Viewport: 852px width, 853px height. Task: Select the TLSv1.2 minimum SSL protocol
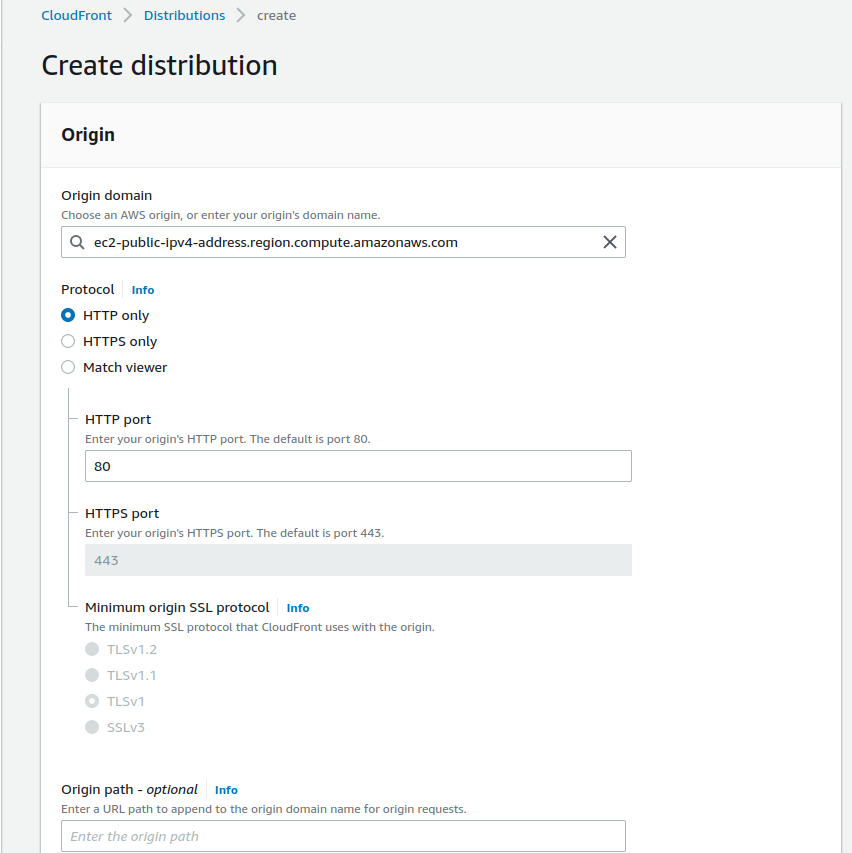pos(92,649)
